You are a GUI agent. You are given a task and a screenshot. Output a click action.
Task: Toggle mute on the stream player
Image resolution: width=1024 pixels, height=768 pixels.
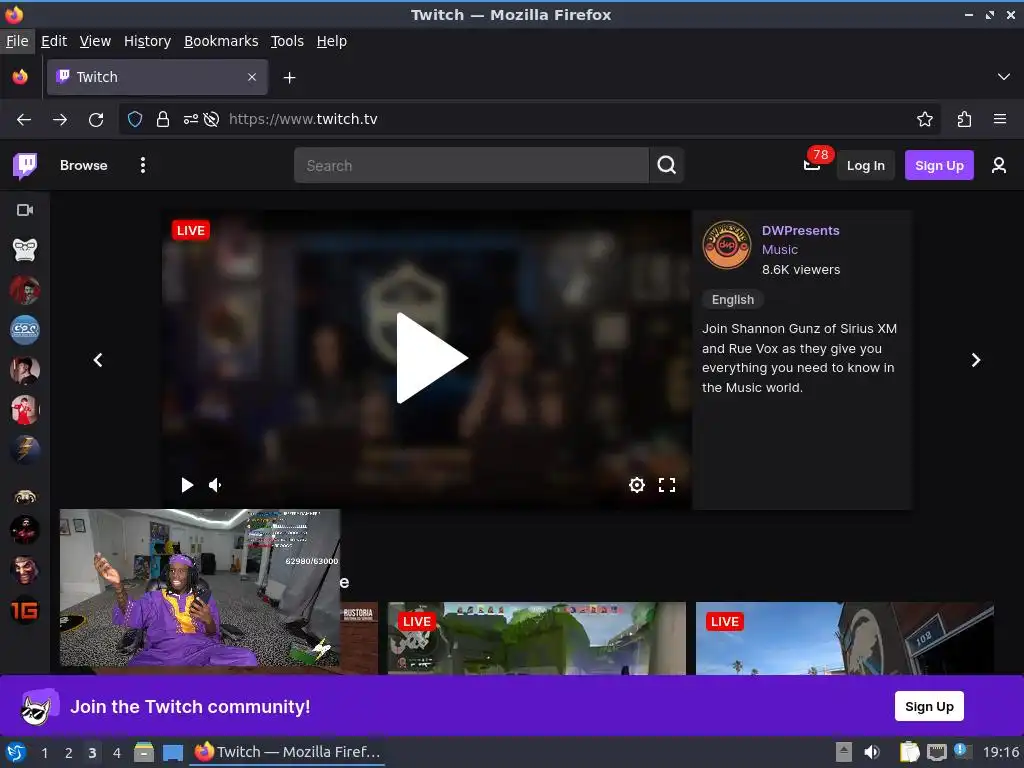pyautogui.click(x=215, y=485)
